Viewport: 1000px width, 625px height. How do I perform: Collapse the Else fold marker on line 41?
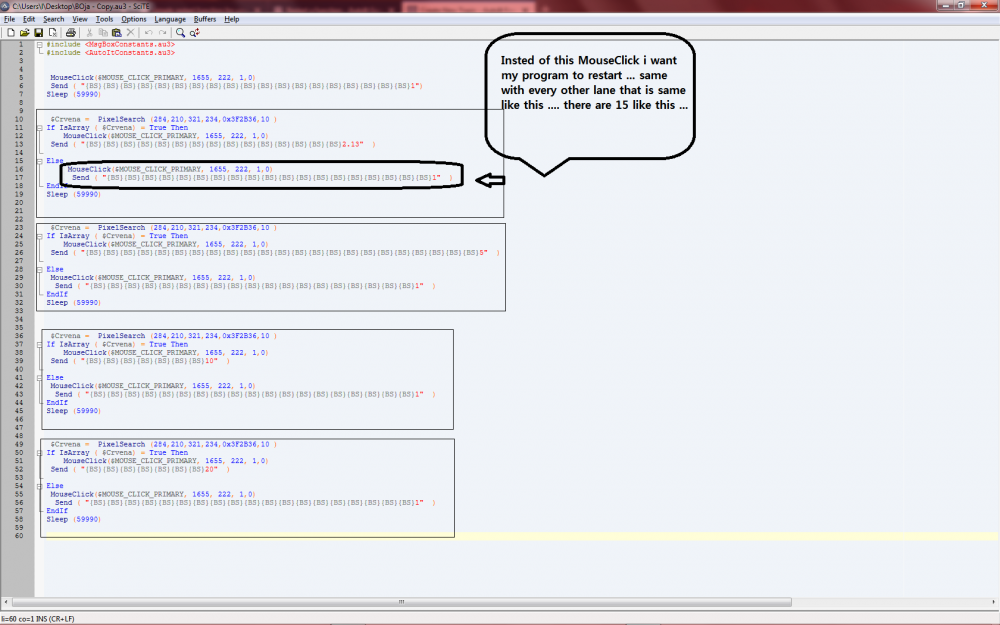coord(40,378)
